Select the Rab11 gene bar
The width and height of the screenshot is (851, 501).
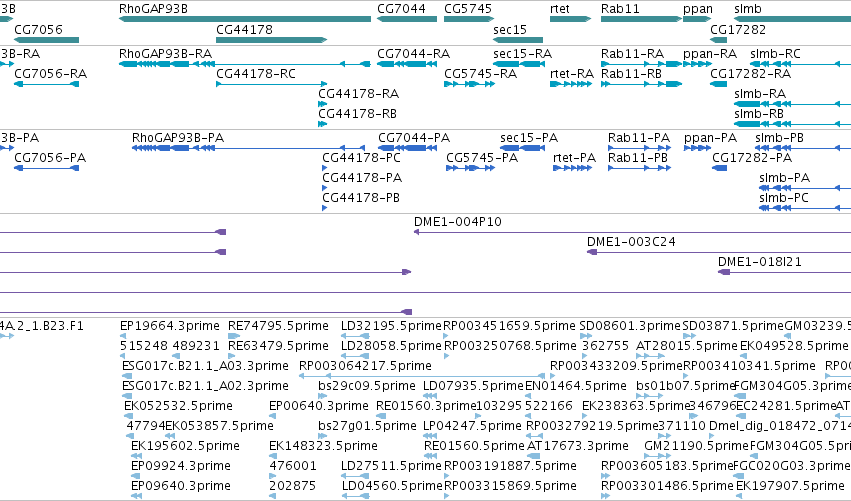[x=641, y=19]
